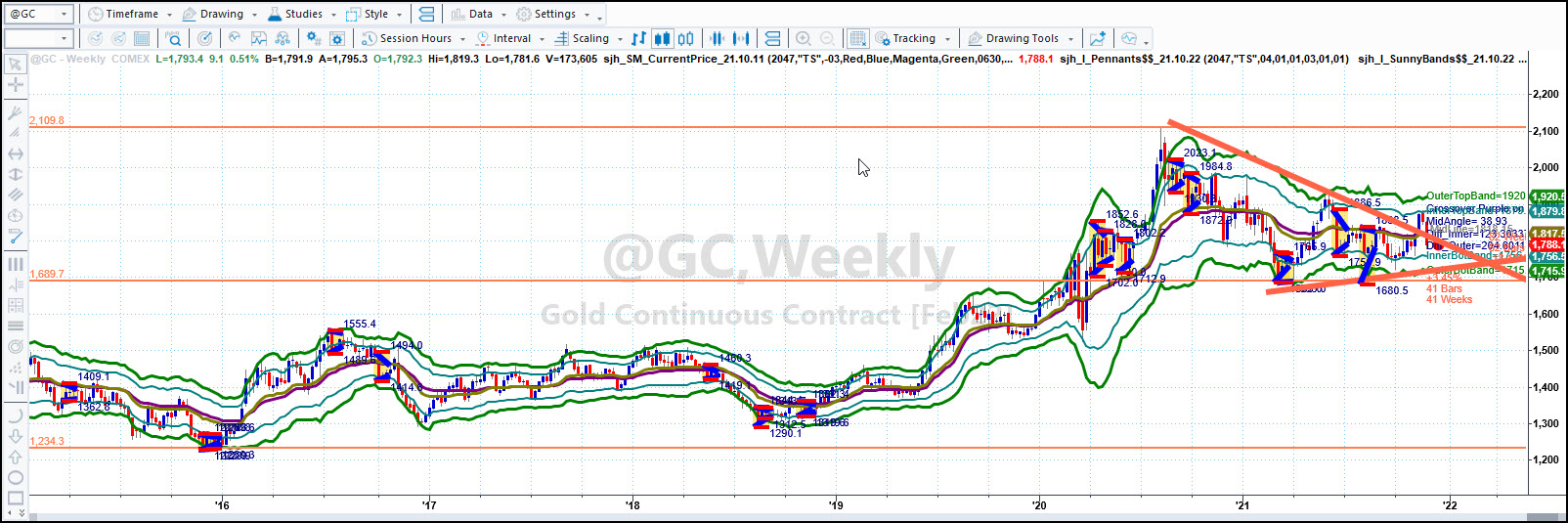The width and height of the screenshot is (1568, 523).
Task: Click the gear with hash settings icon
Action: pyautogui.click(x=313, y=38)
